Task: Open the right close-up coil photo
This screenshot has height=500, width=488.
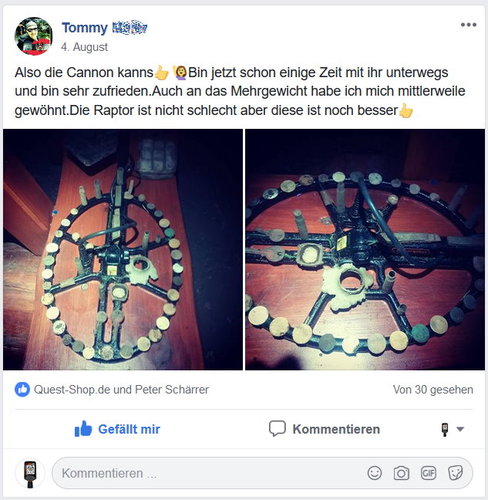Action: [x=365, y=249]
